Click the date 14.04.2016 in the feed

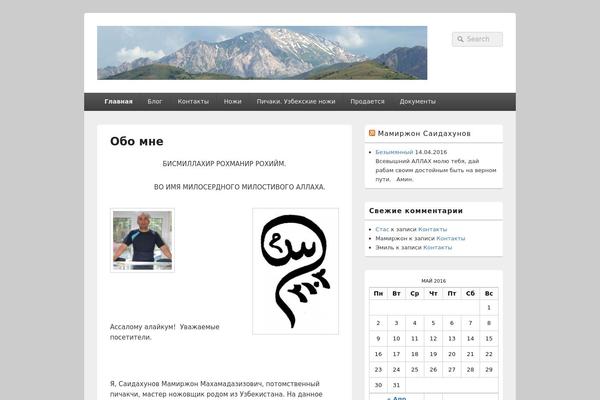[x=431, y=152]
